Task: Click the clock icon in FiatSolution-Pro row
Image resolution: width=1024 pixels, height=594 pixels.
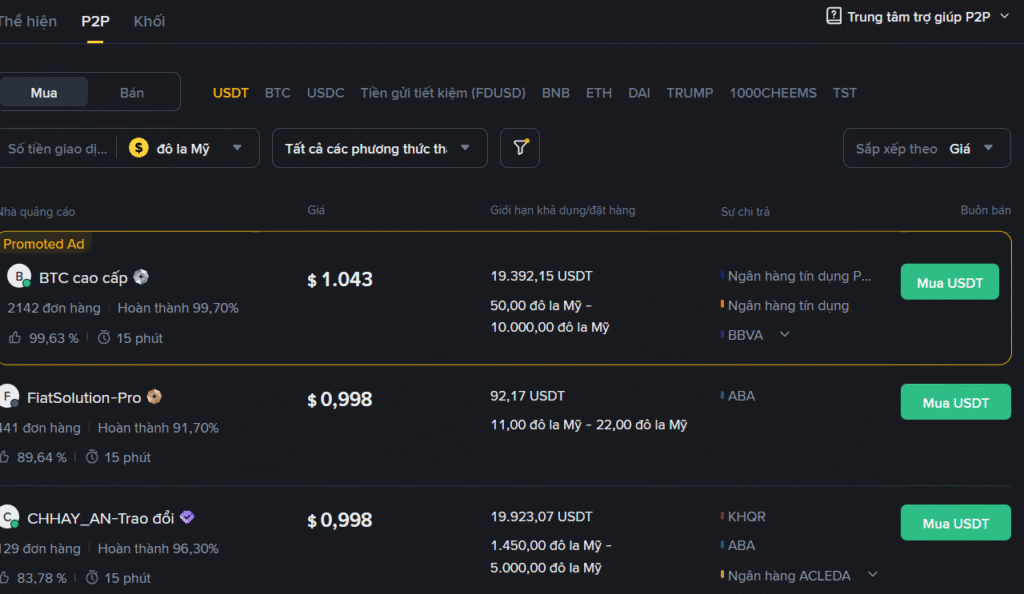Action: click(x=92, y=457)
